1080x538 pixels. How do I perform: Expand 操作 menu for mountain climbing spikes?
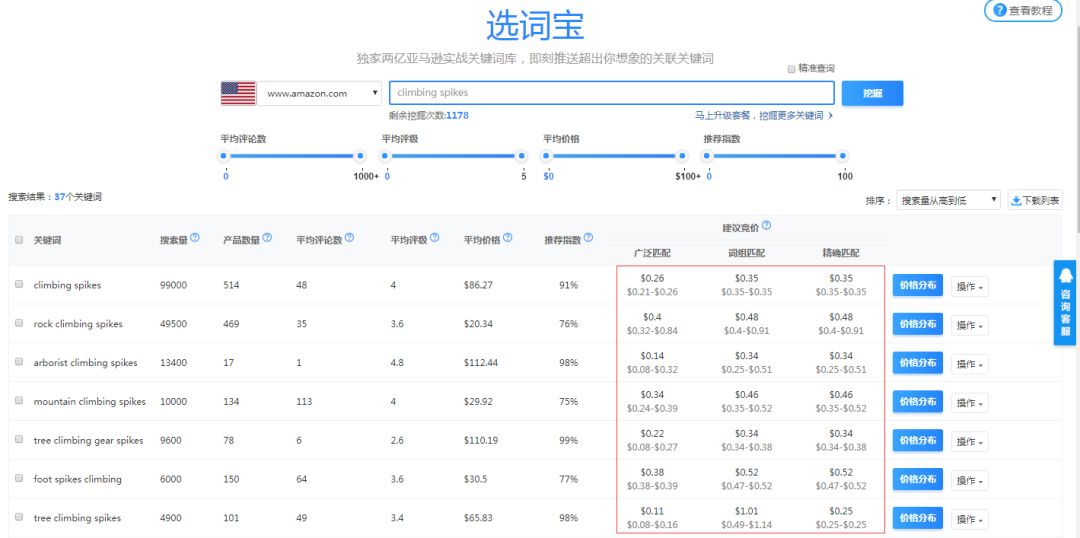coord(970,403)
